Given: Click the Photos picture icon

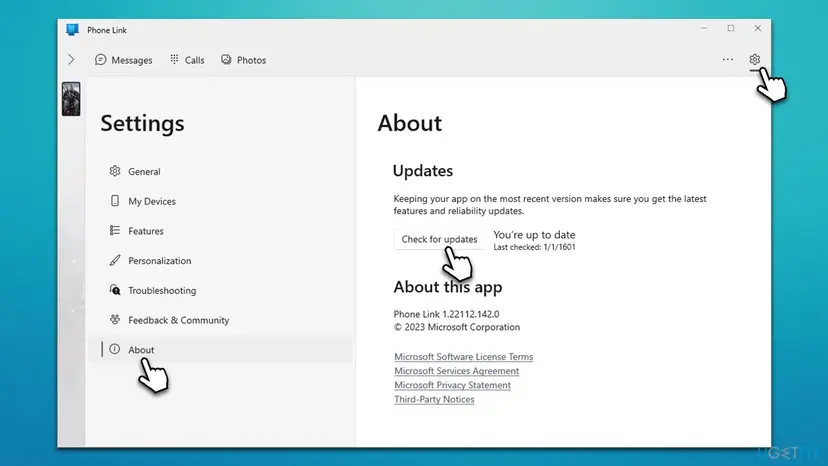Looking at the screenshot, I should click(226, 59).
